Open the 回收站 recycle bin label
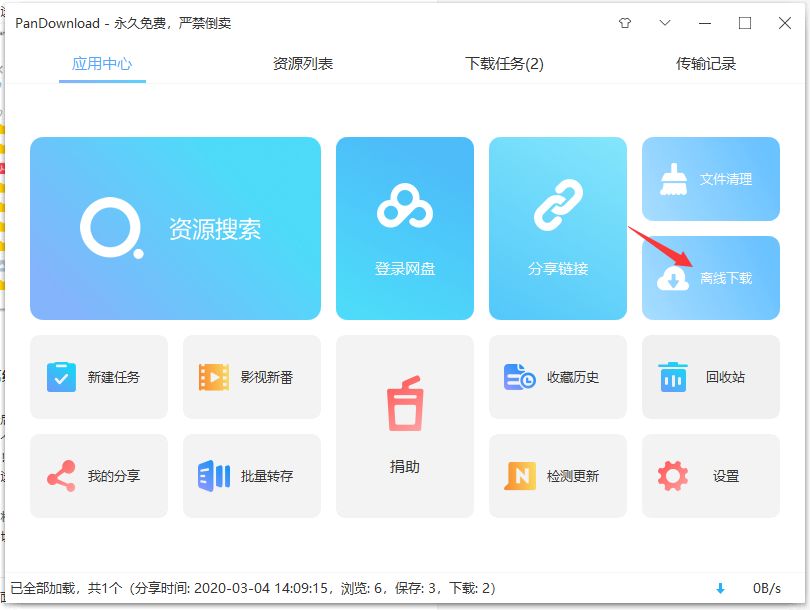Viewport: 810px width, 610px height. click(725, 377)
